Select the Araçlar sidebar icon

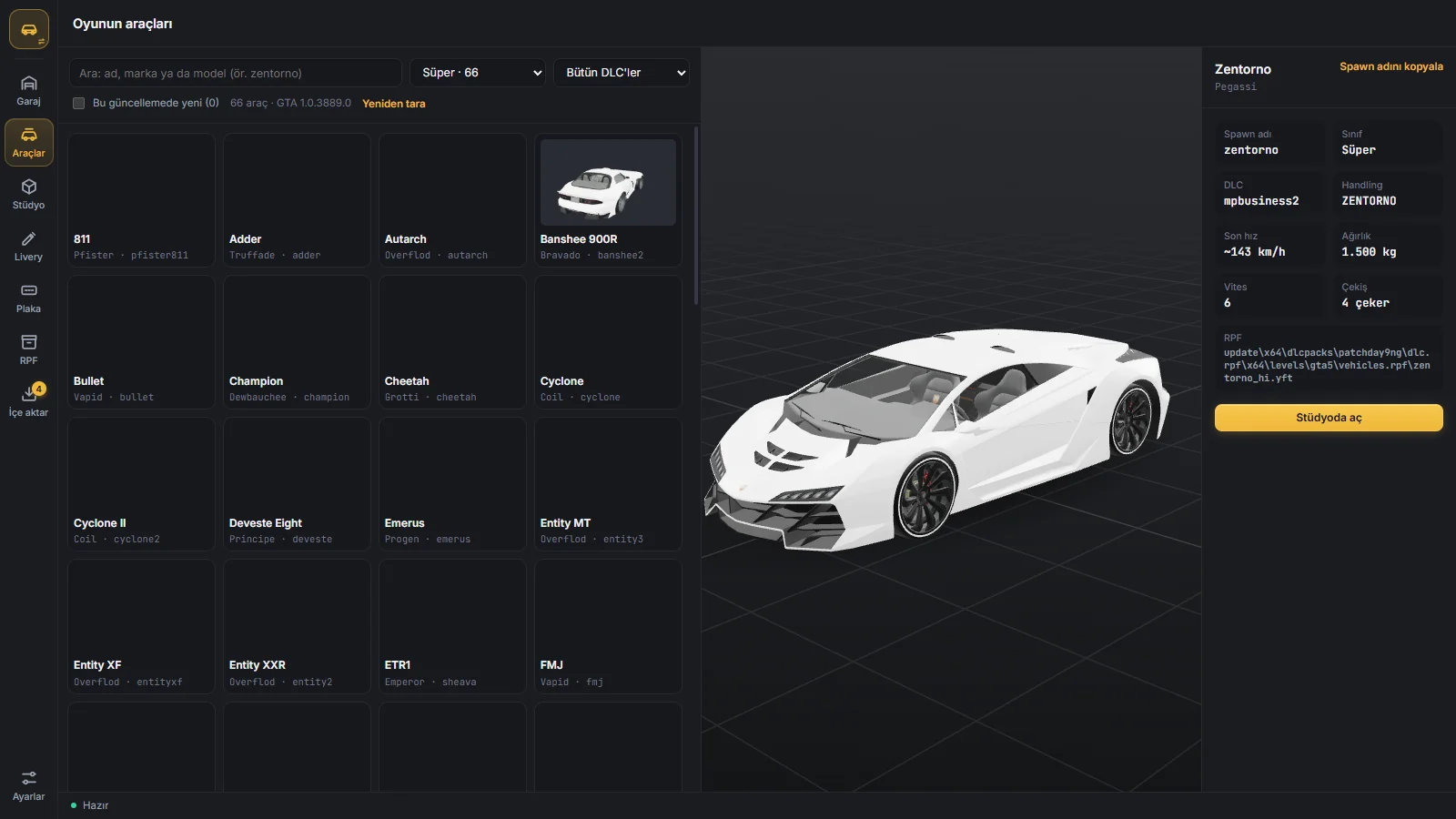[28, 143]
